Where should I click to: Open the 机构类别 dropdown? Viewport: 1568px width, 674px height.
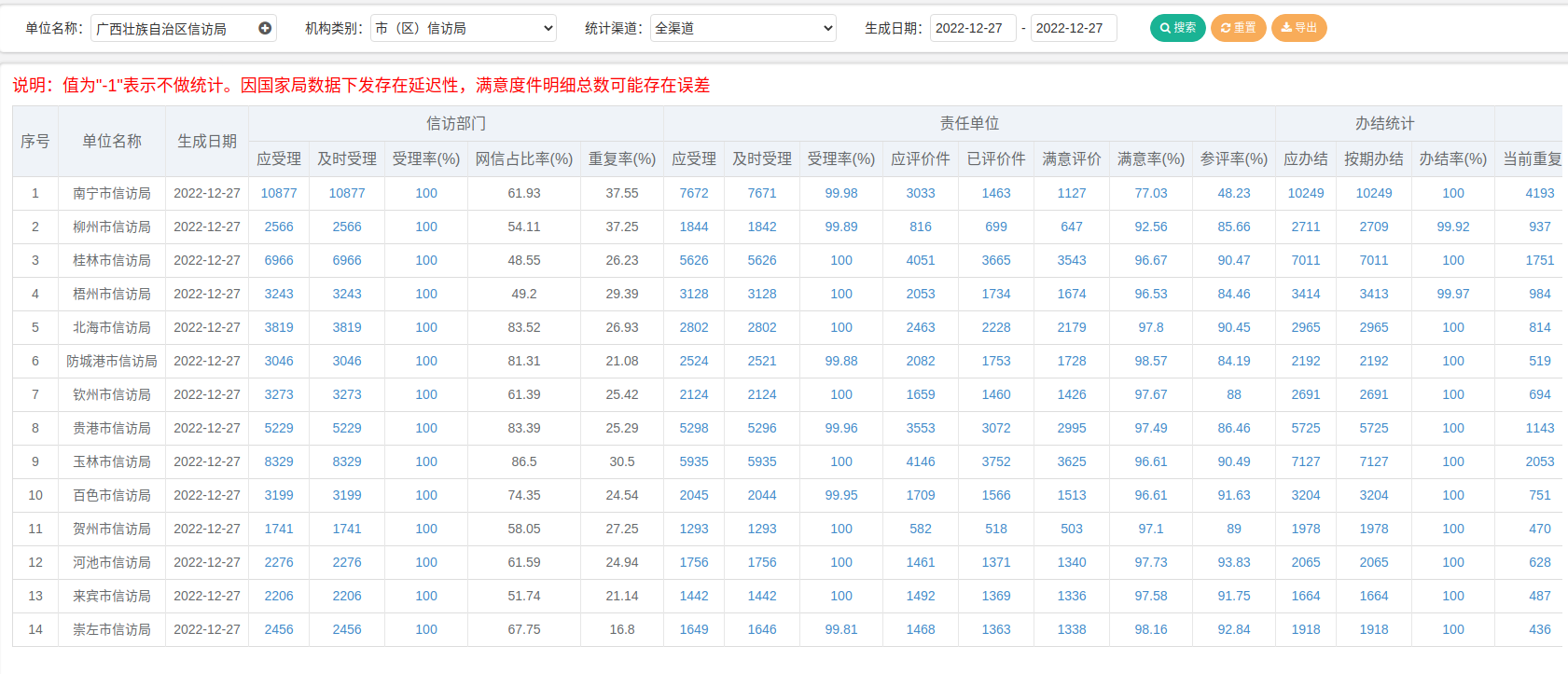464,28
